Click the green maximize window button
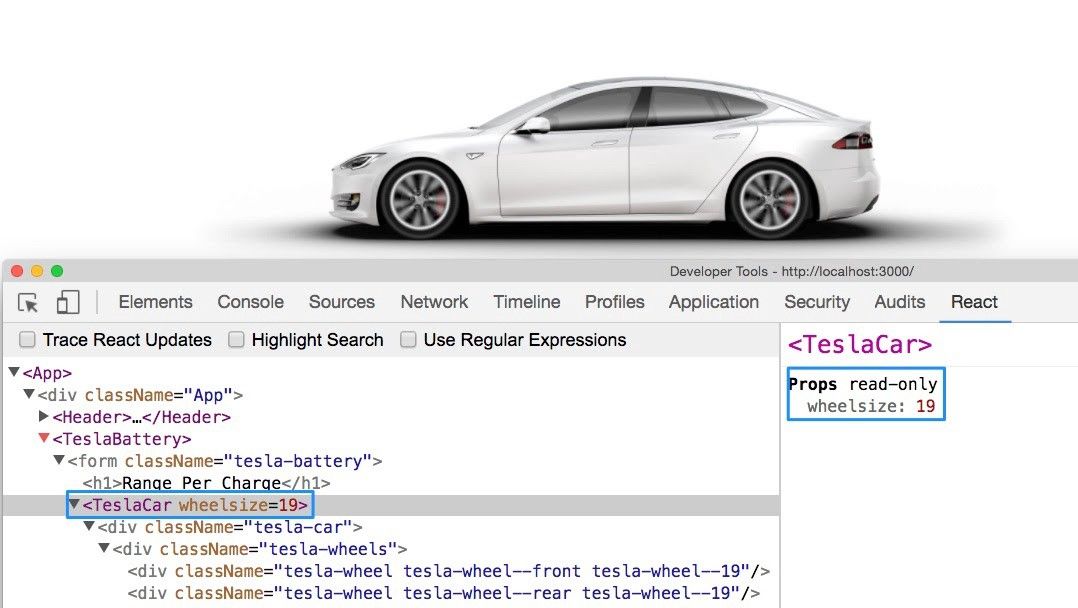The height and width of the screenshot is (608, 1078). [57, 271]
